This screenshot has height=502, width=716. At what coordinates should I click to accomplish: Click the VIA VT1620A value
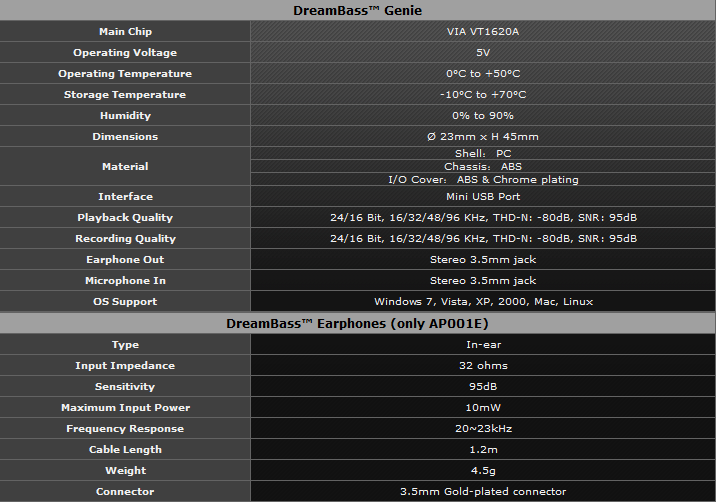[x=483, y=32]
